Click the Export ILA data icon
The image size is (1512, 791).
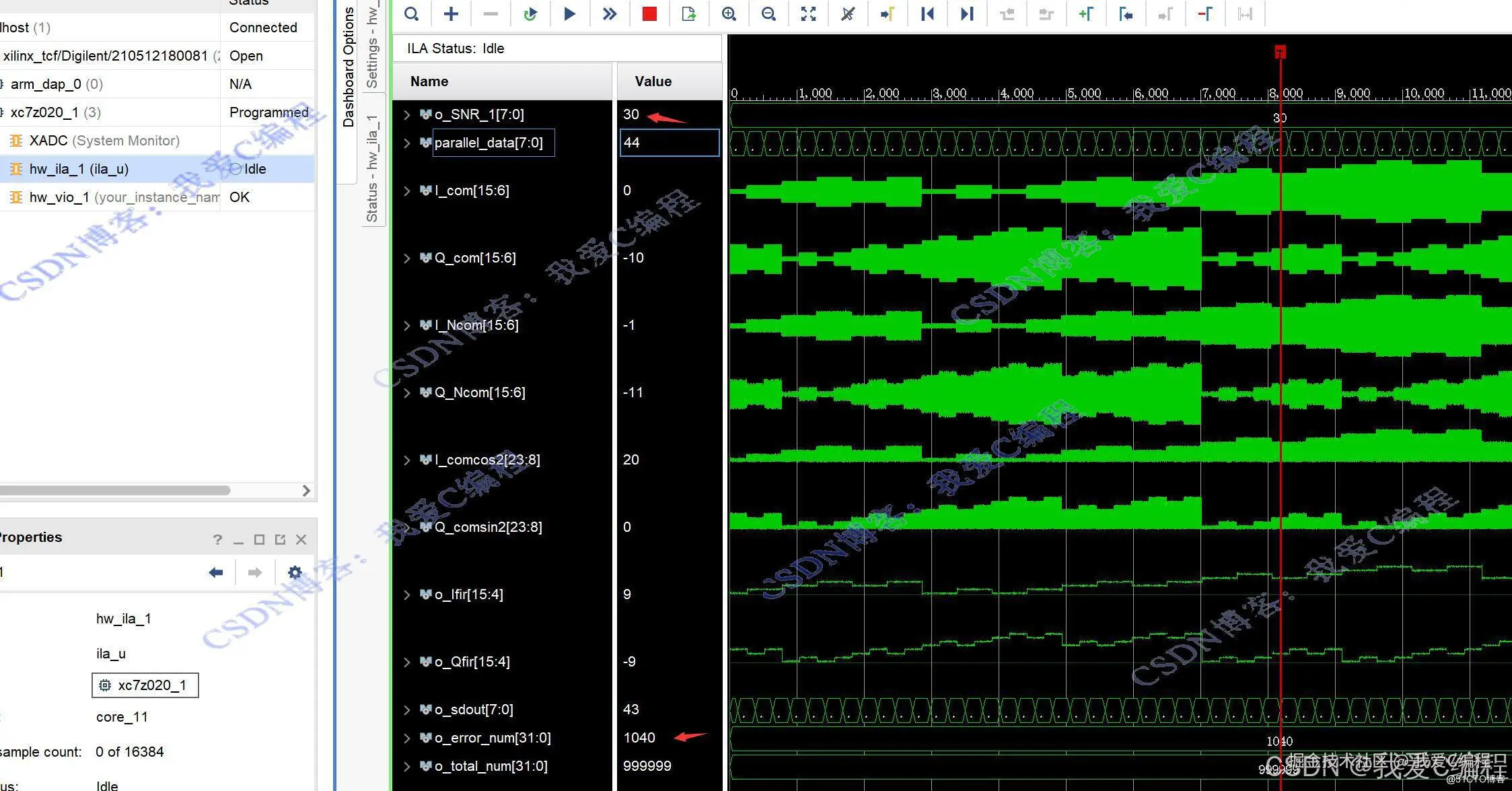click(x=688, y=13)
